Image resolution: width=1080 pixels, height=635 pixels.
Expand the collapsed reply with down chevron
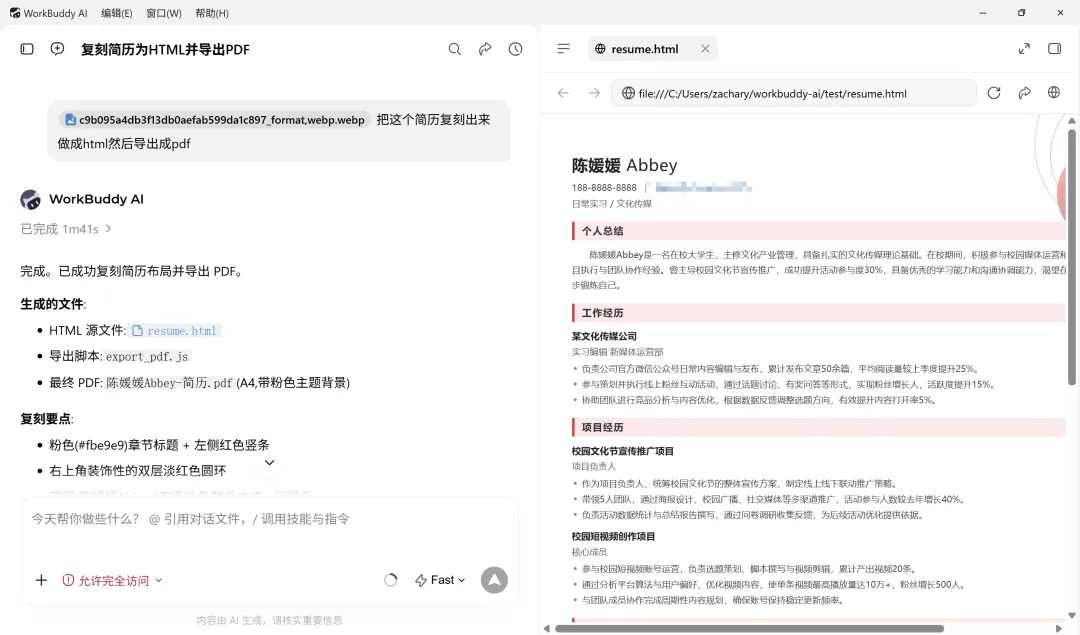269,463
